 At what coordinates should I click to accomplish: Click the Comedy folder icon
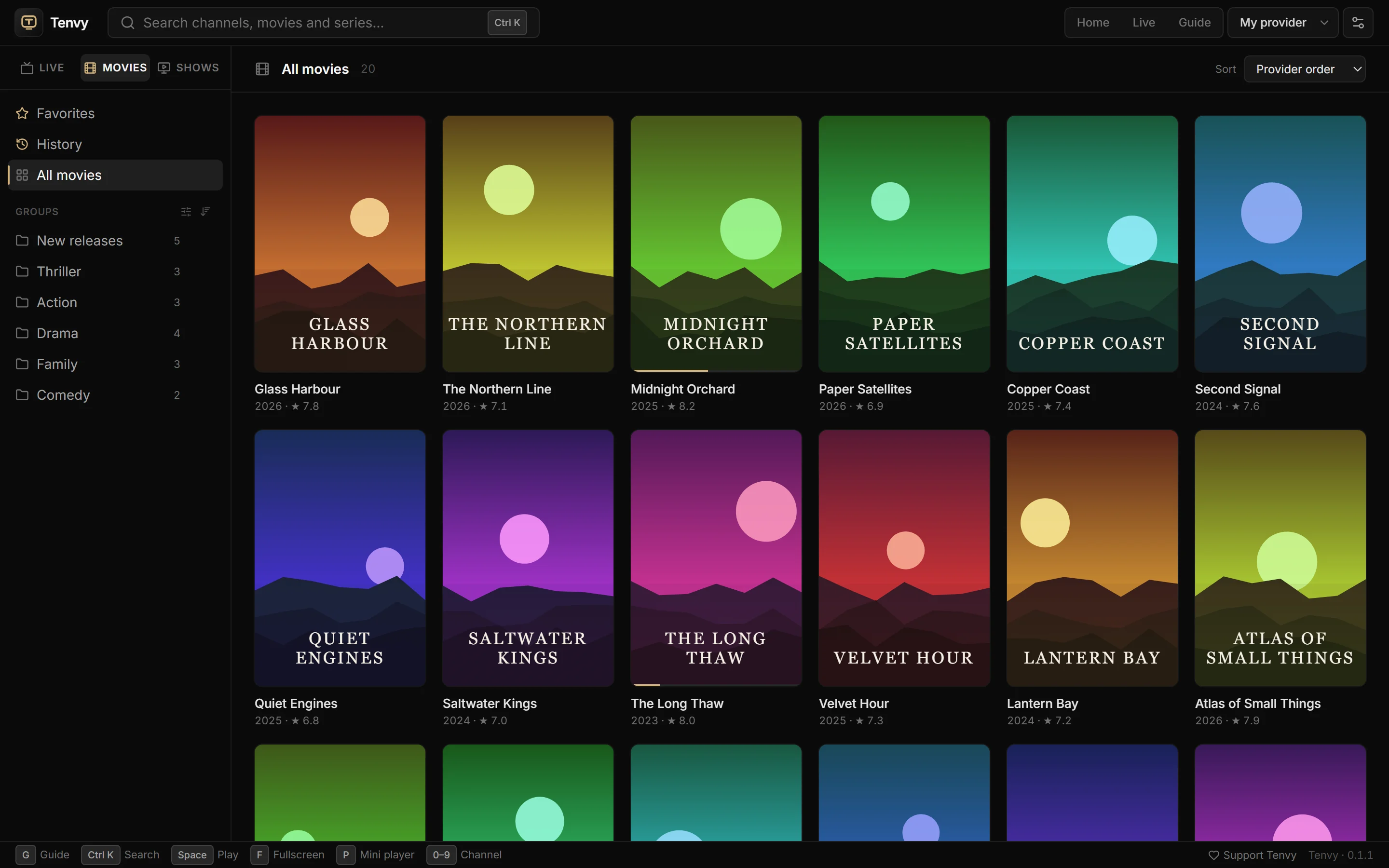[22, 395]
